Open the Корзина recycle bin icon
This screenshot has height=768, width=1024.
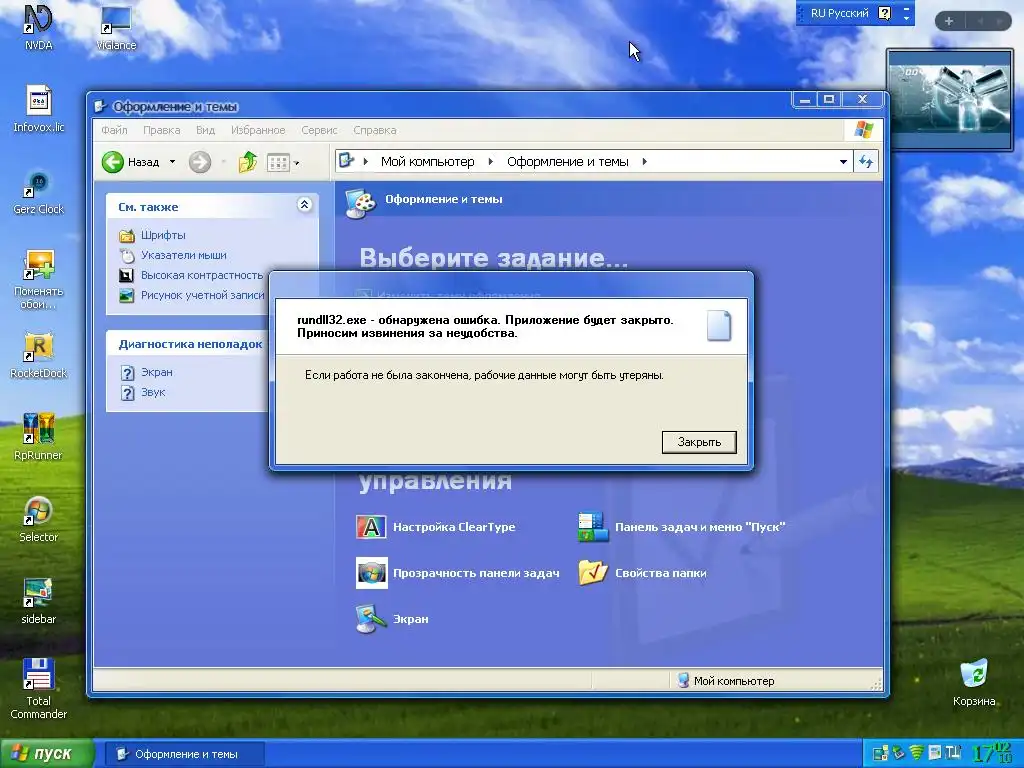[x=974, y=682]
